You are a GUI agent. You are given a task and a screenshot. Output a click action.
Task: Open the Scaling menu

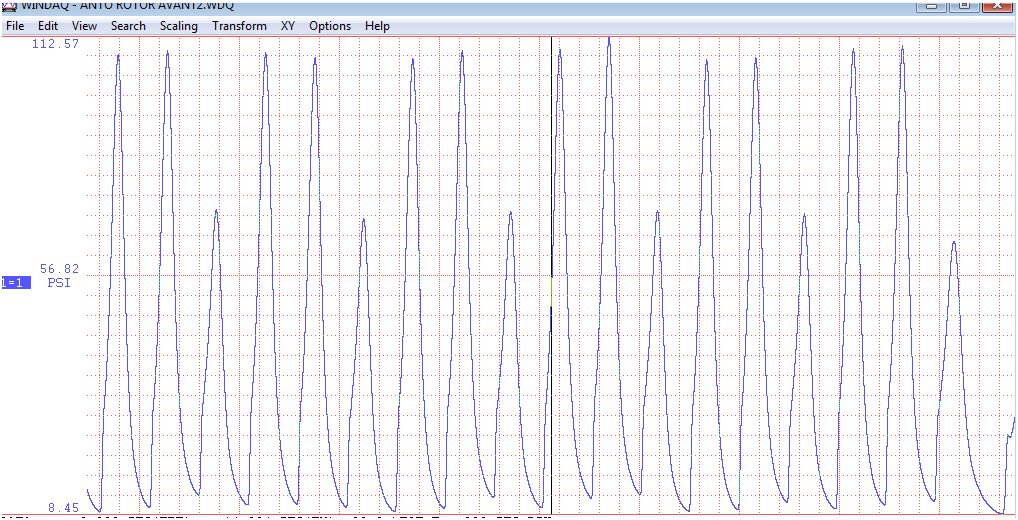(179, 26)
